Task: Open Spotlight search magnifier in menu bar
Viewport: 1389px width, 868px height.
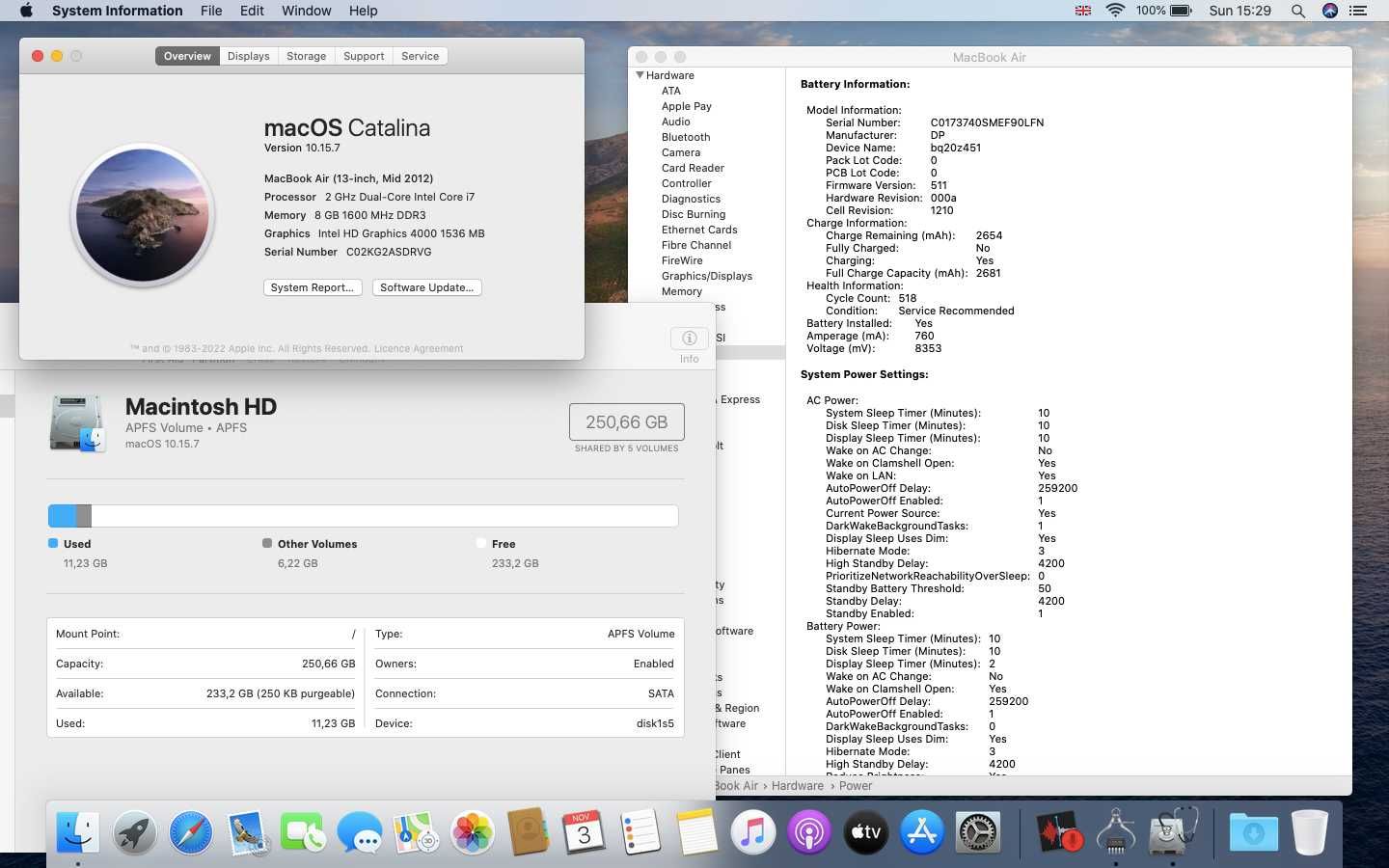Action: click(1298, 11)
